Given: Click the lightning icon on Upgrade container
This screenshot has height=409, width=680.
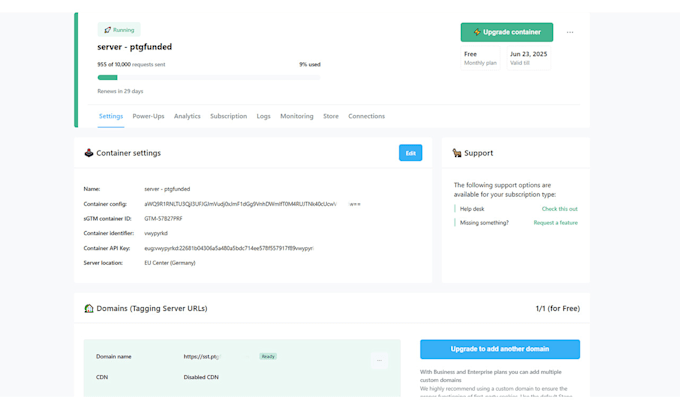Looking at the screenshot, I should pos(477,32).
